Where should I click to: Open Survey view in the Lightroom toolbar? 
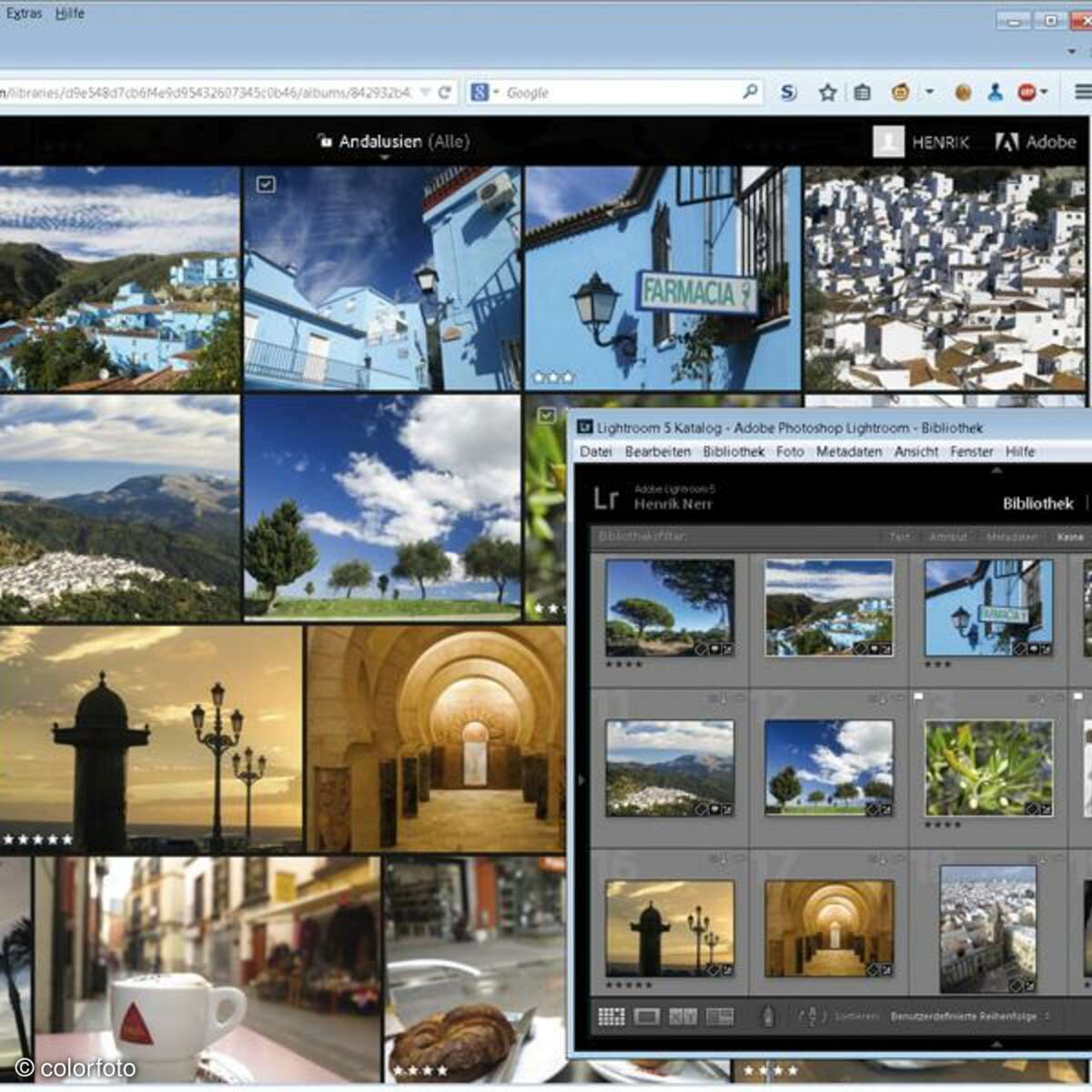(719, 1016)
